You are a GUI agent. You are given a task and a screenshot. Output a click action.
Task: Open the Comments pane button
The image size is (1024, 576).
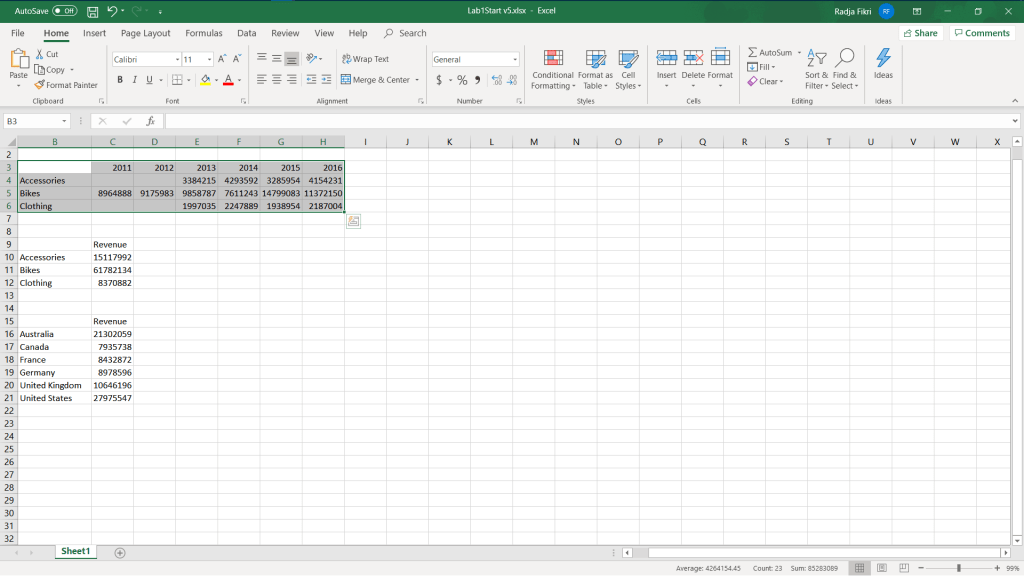(x=981, y=33)
